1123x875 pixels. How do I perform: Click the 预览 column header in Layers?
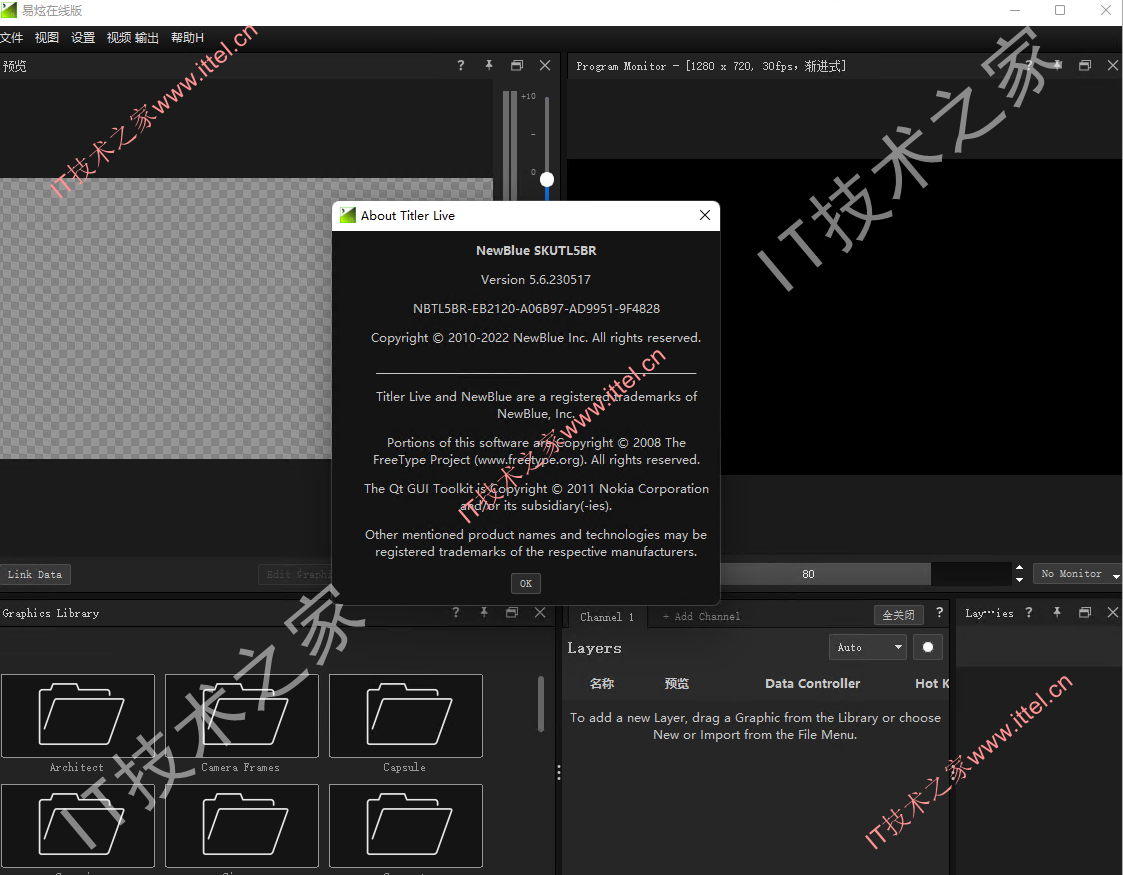[677, 684]
